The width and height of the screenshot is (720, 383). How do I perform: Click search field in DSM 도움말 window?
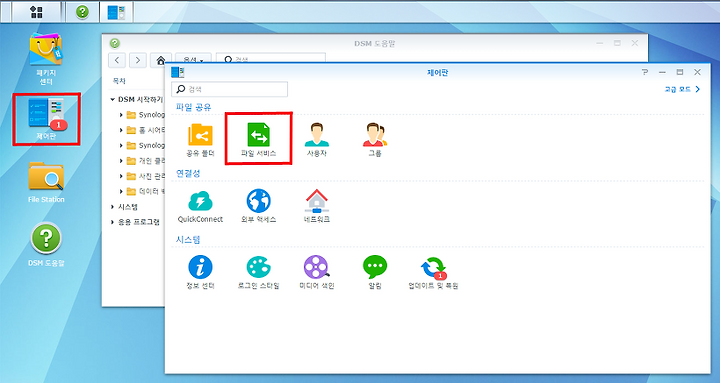pyautogui.click(x=271, y=59)
